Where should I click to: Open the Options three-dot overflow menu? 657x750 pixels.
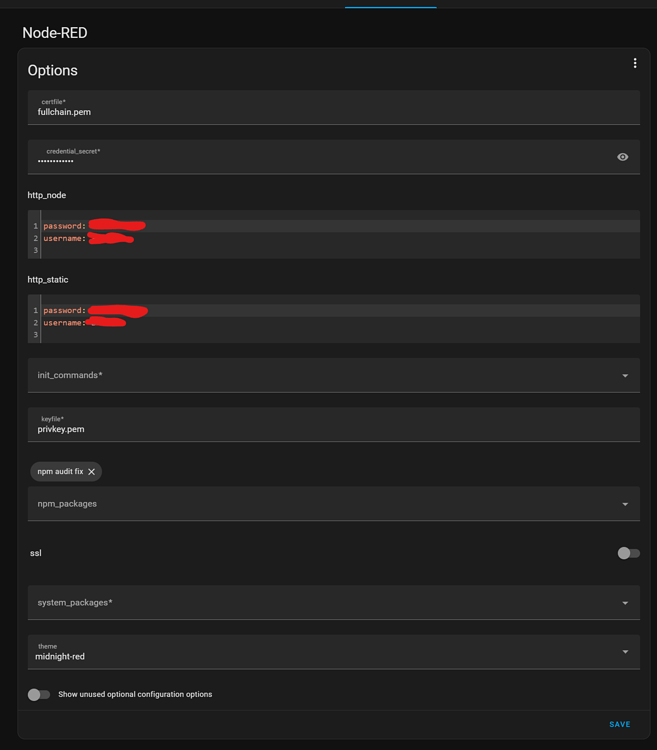(635, 63)
